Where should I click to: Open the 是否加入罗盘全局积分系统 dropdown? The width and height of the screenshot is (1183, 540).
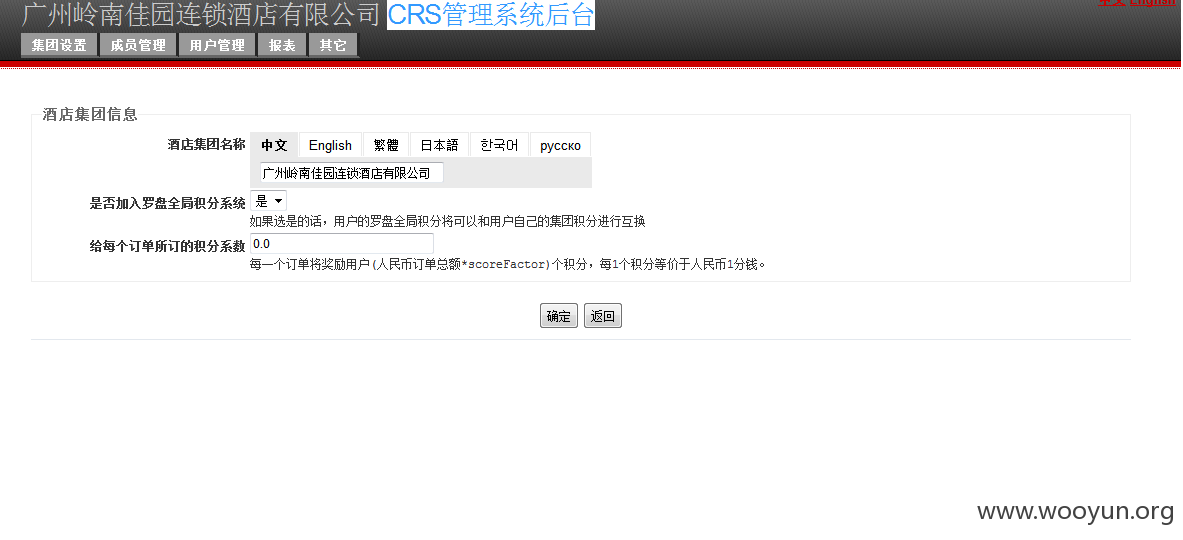[268, 201]
